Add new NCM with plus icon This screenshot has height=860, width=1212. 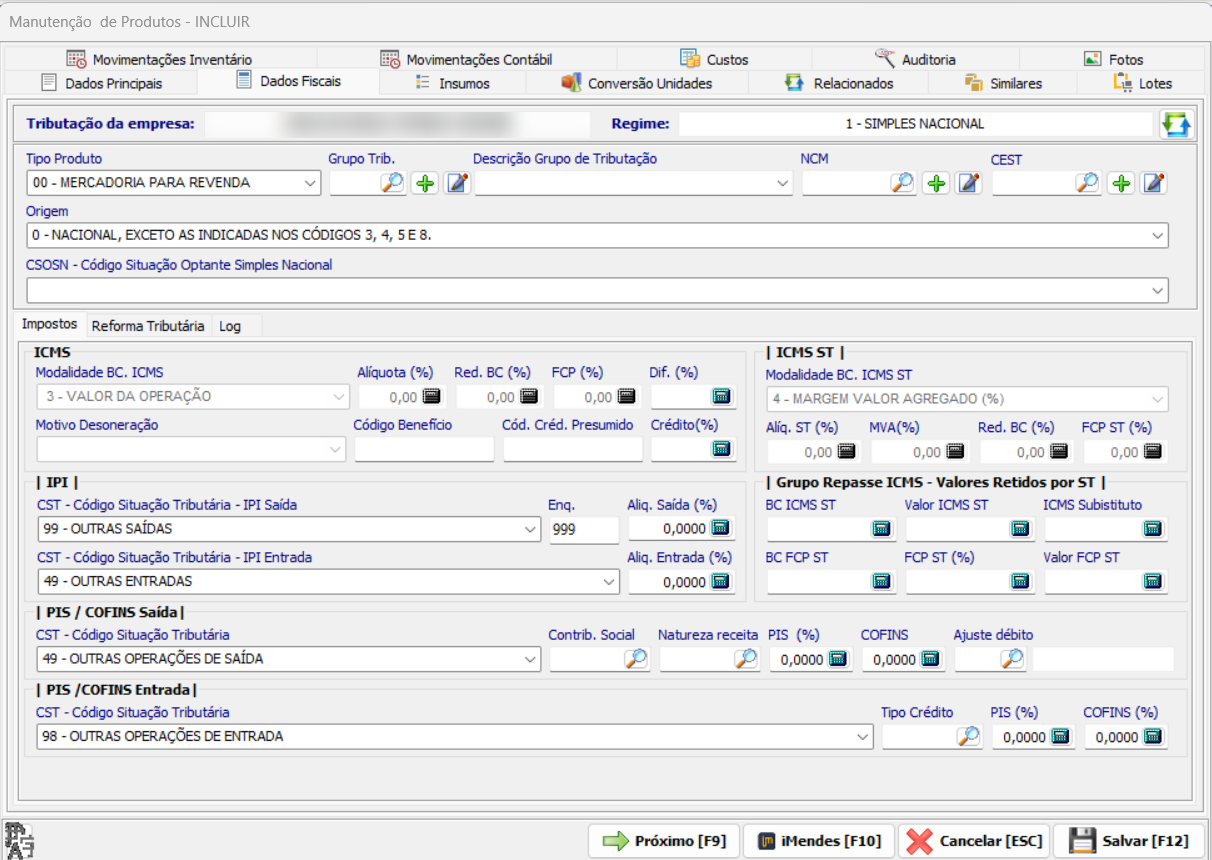(x=936, y=183)
